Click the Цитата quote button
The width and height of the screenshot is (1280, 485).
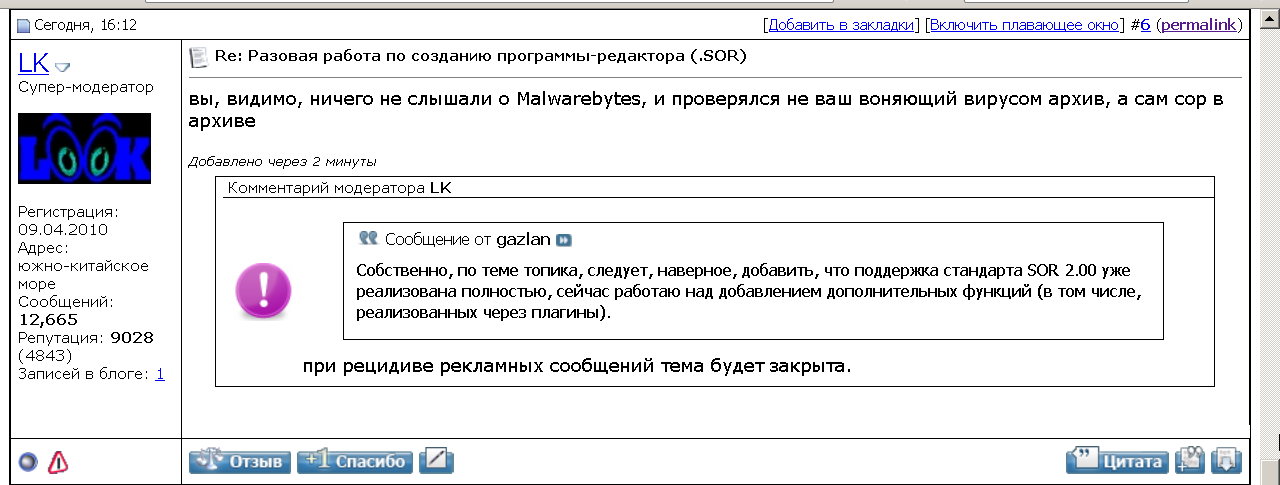pos(1118,461)
